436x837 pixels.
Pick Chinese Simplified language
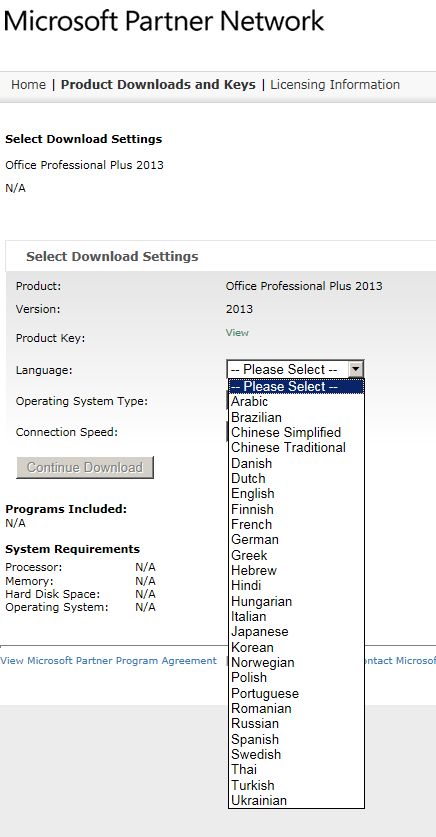click(296, 432)
